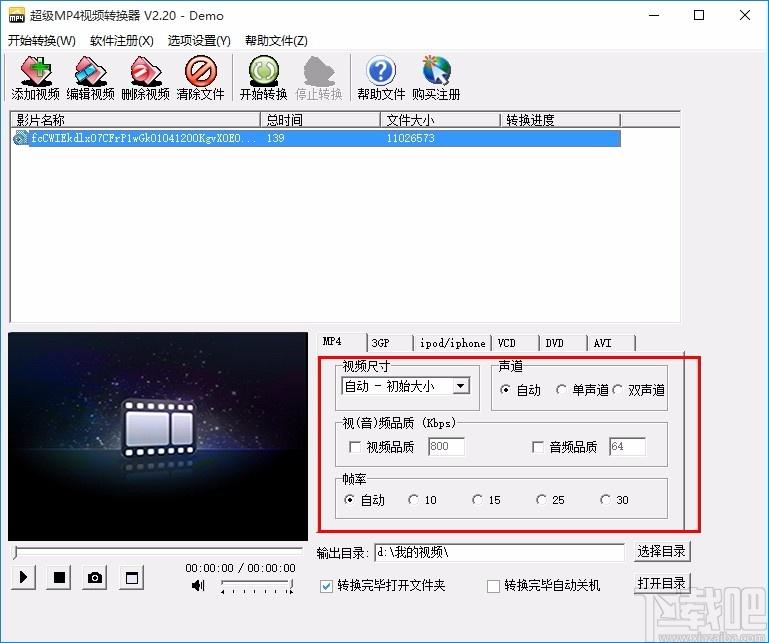
Task: Take a snapshot with the camera button
Action: [x=95, y=577]
